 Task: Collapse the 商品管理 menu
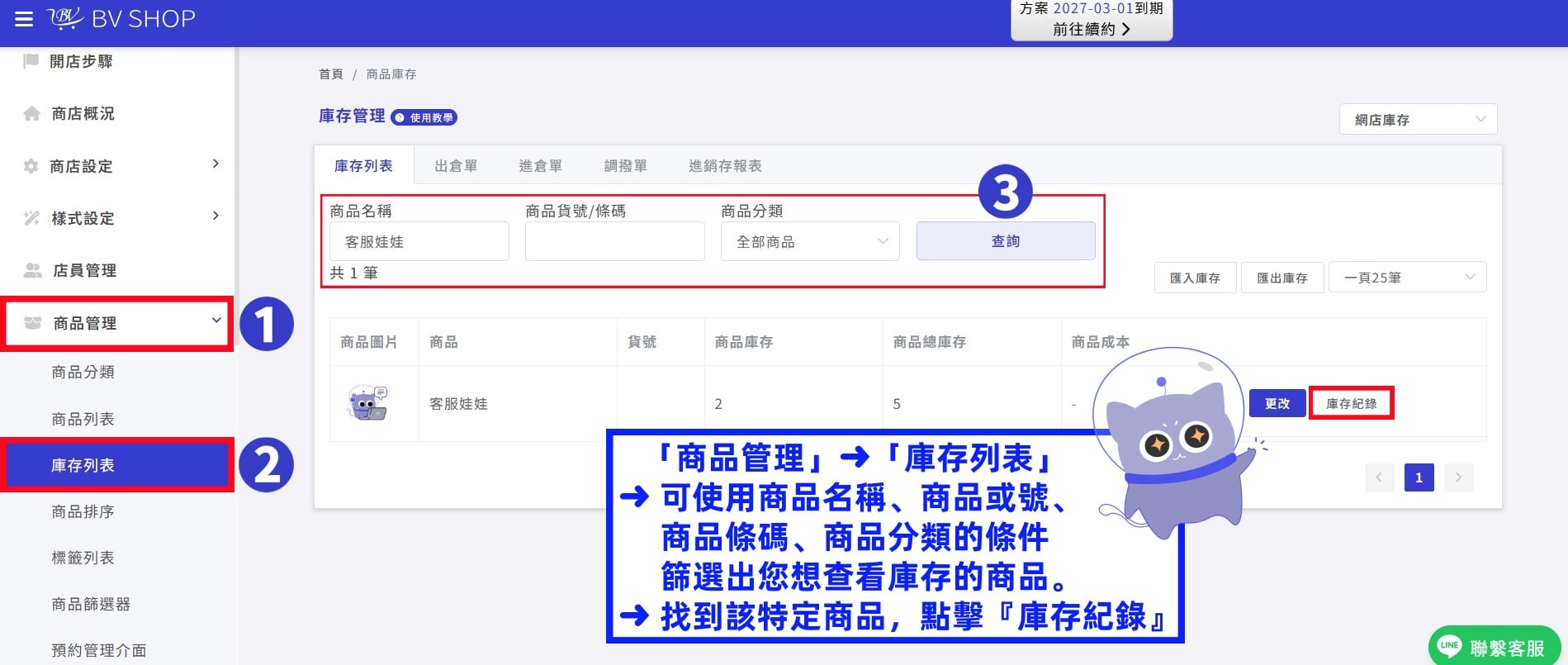coord(116,323)
